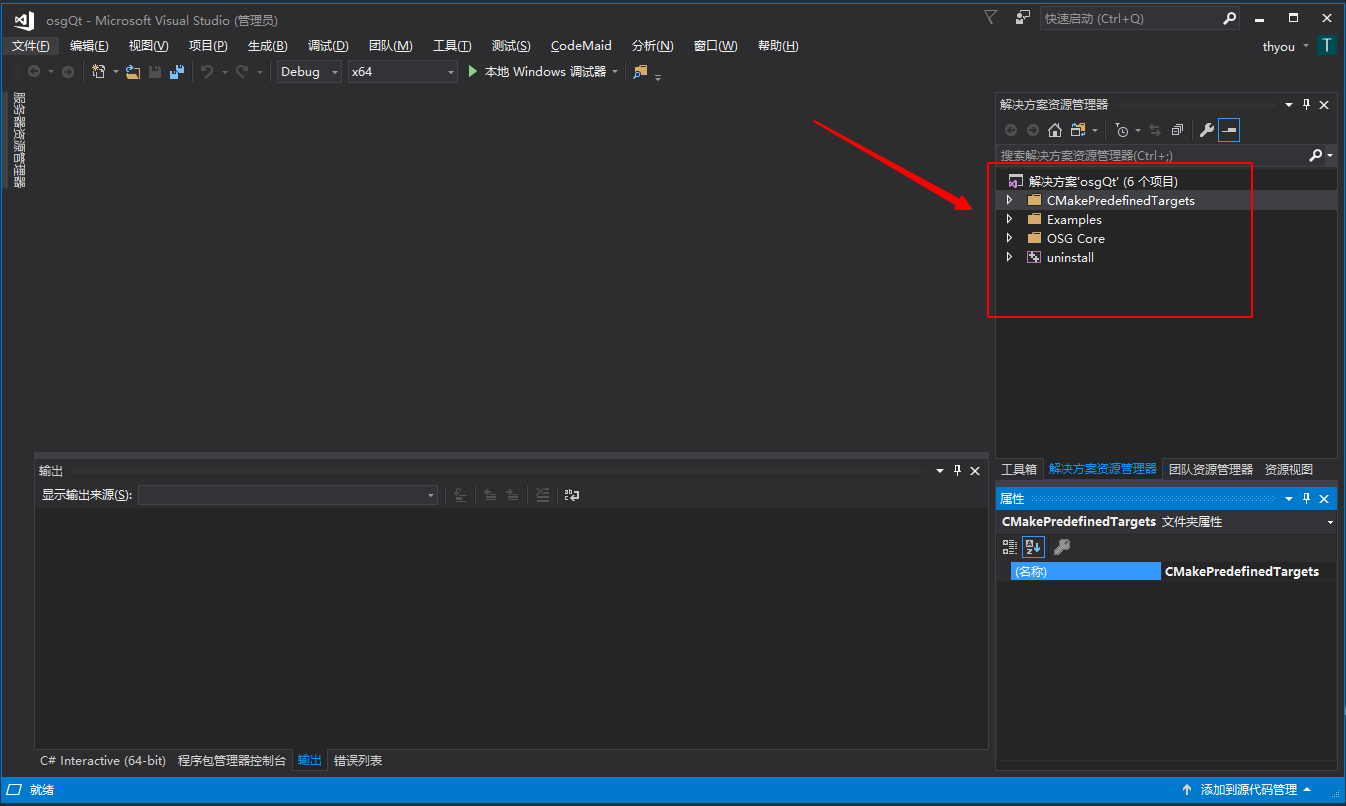
Task: Toggle alphabetical sort in Properties panel
Action: (x=1033, y=547)
